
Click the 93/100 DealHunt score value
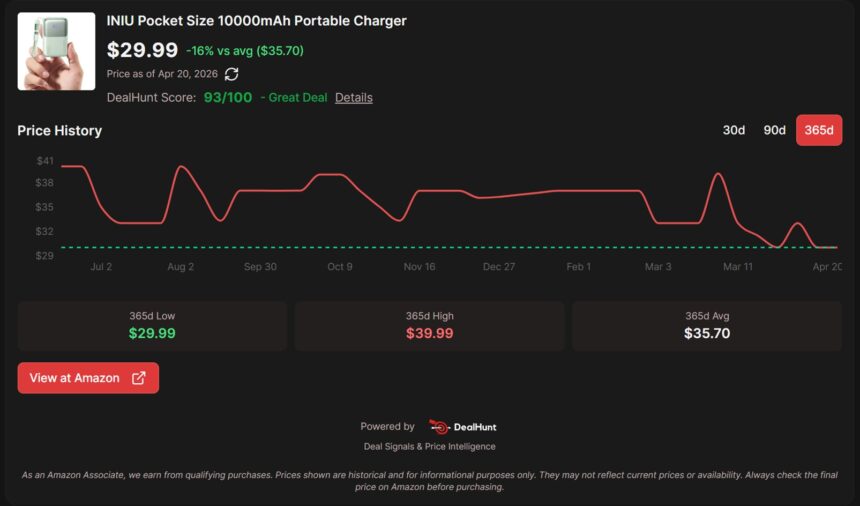[228, 98]
